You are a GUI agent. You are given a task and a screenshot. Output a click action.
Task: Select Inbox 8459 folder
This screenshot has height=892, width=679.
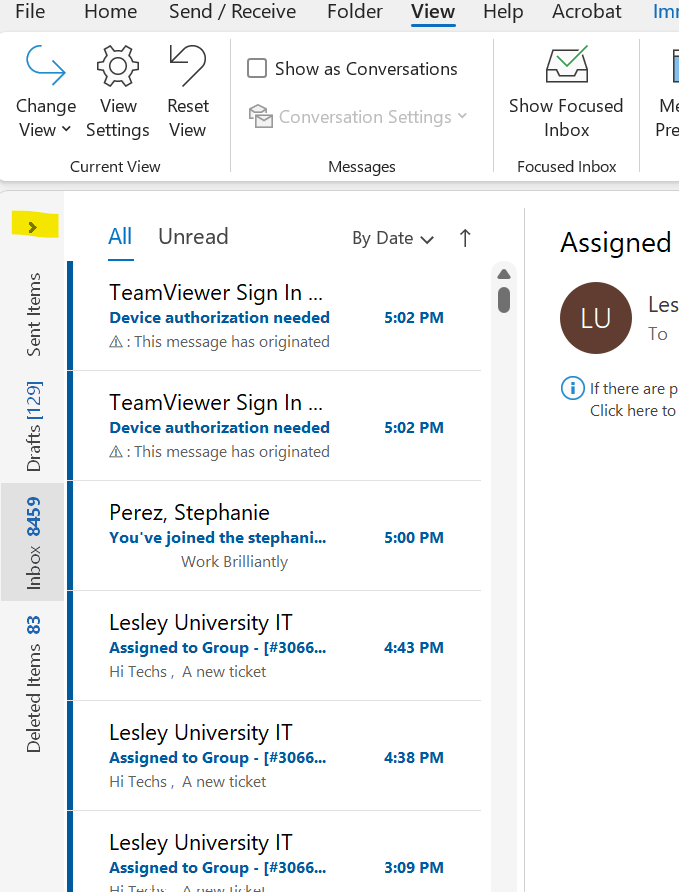[33, 542]
